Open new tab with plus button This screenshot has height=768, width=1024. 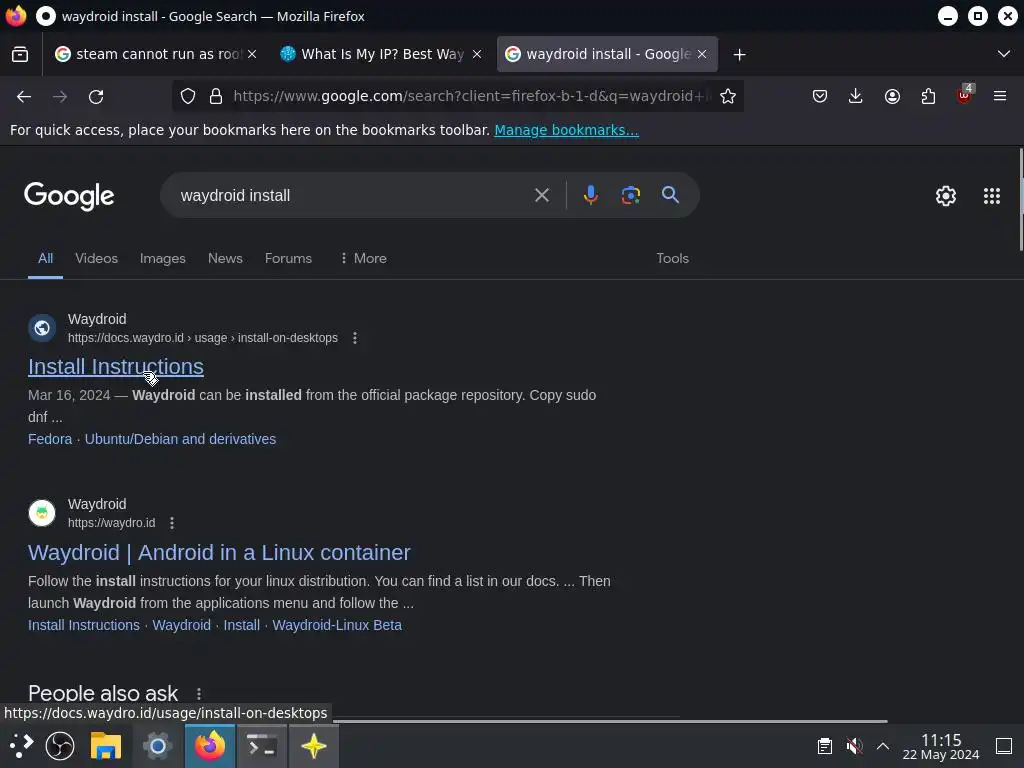pos(739,55)
